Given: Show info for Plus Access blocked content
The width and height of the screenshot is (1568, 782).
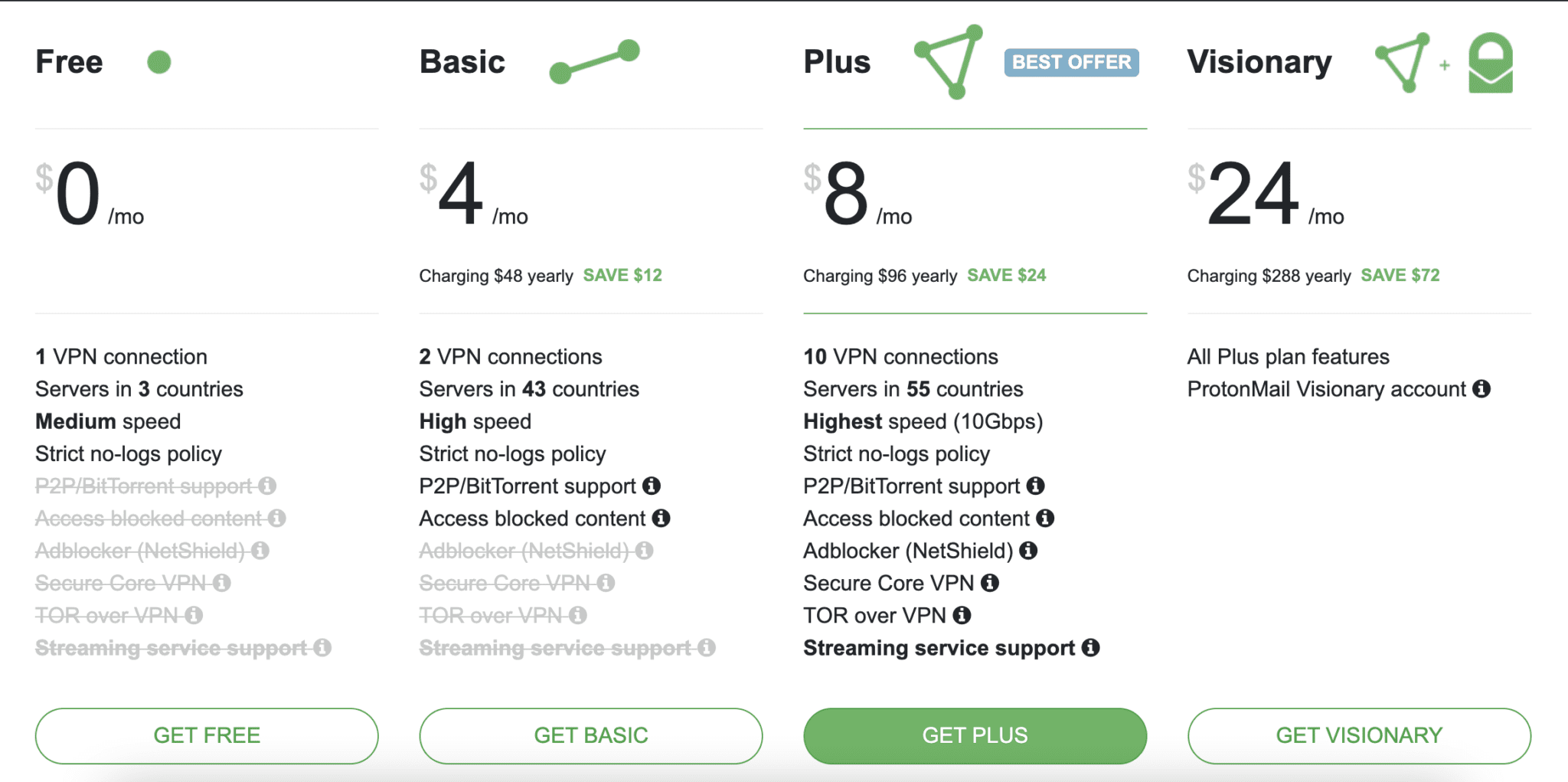Looking at the screenshot, I should 1046,519.
